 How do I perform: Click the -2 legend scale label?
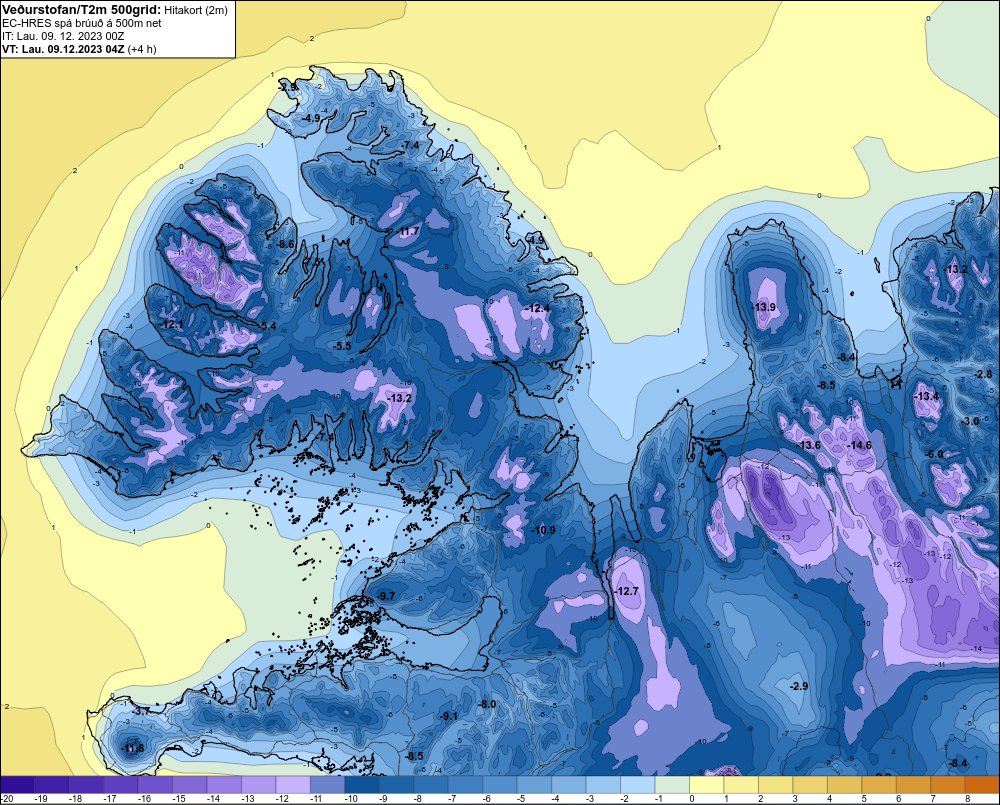tap(624, 799)
